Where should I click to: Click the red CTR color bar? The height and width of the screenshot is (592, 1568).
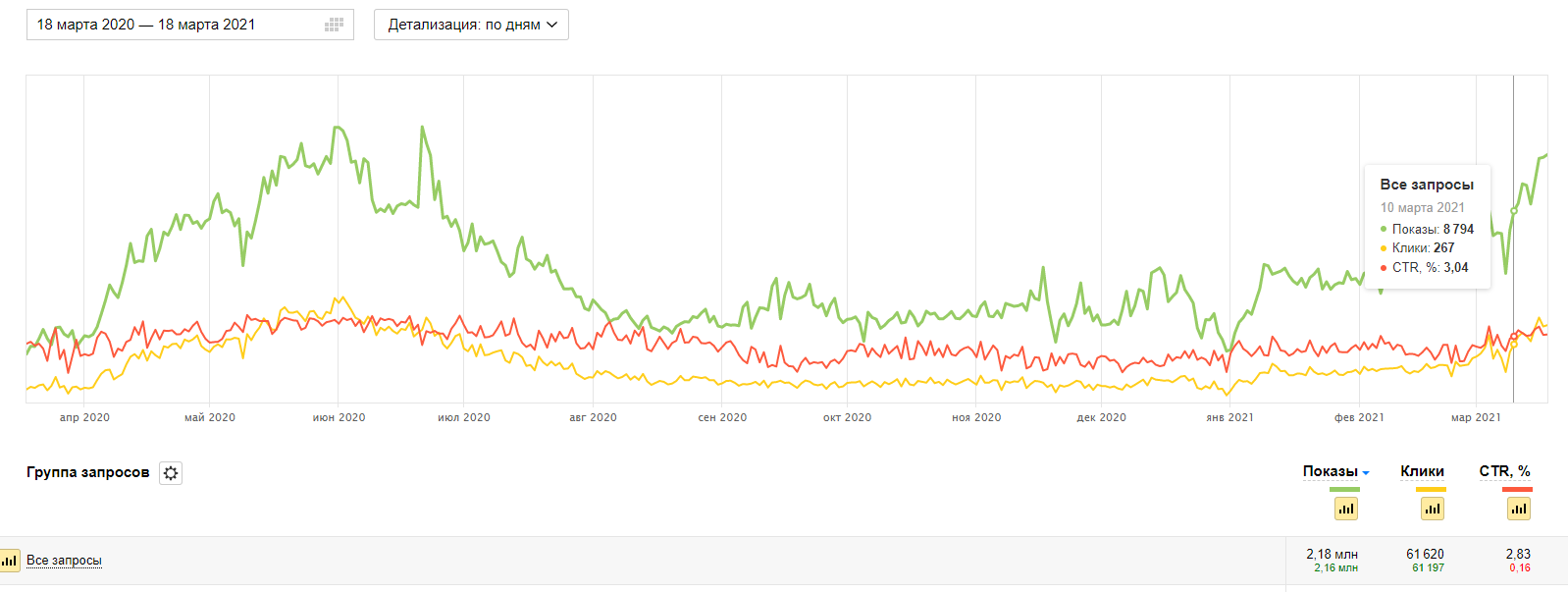(1517, 489)
